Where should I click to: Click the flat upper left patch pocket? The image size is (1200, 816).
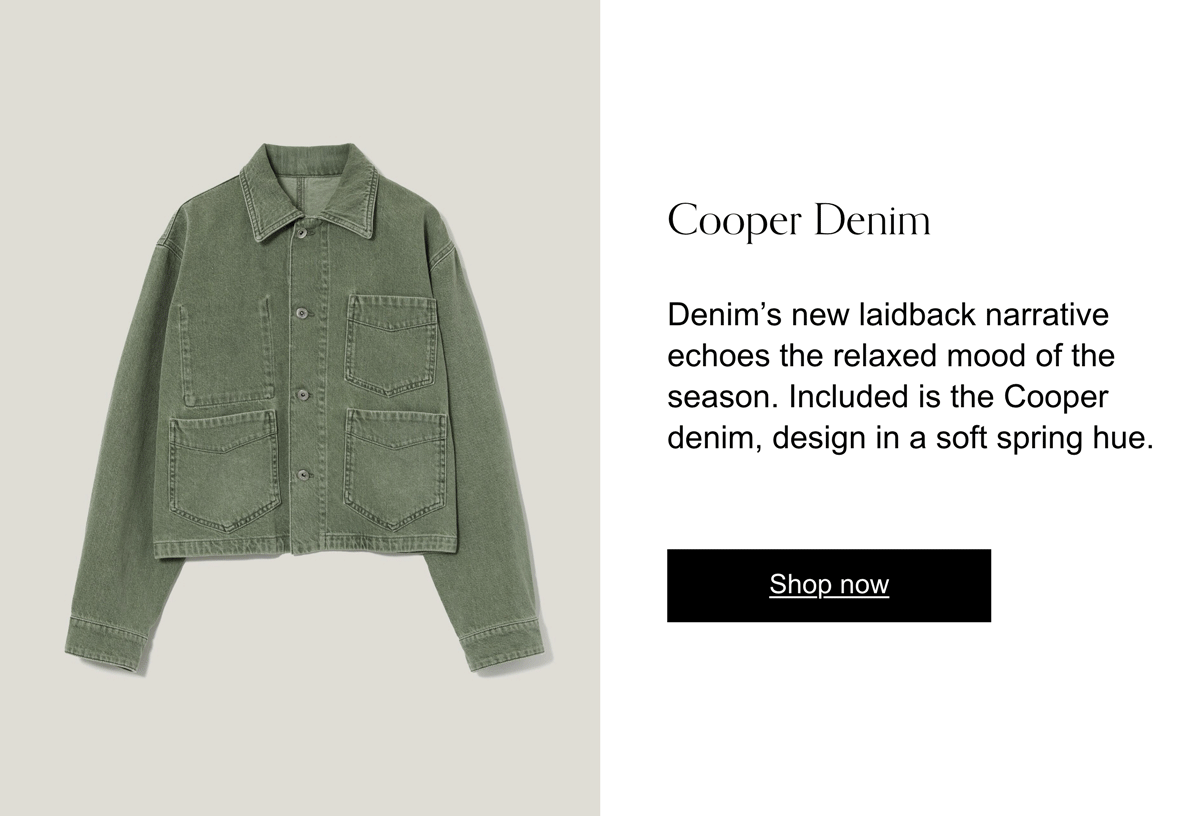(226, 352)
